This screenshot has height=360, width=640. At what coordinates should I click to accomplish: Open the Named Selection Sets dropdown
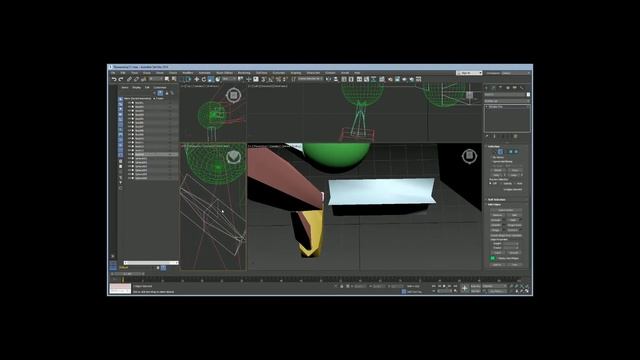(310, 79)
